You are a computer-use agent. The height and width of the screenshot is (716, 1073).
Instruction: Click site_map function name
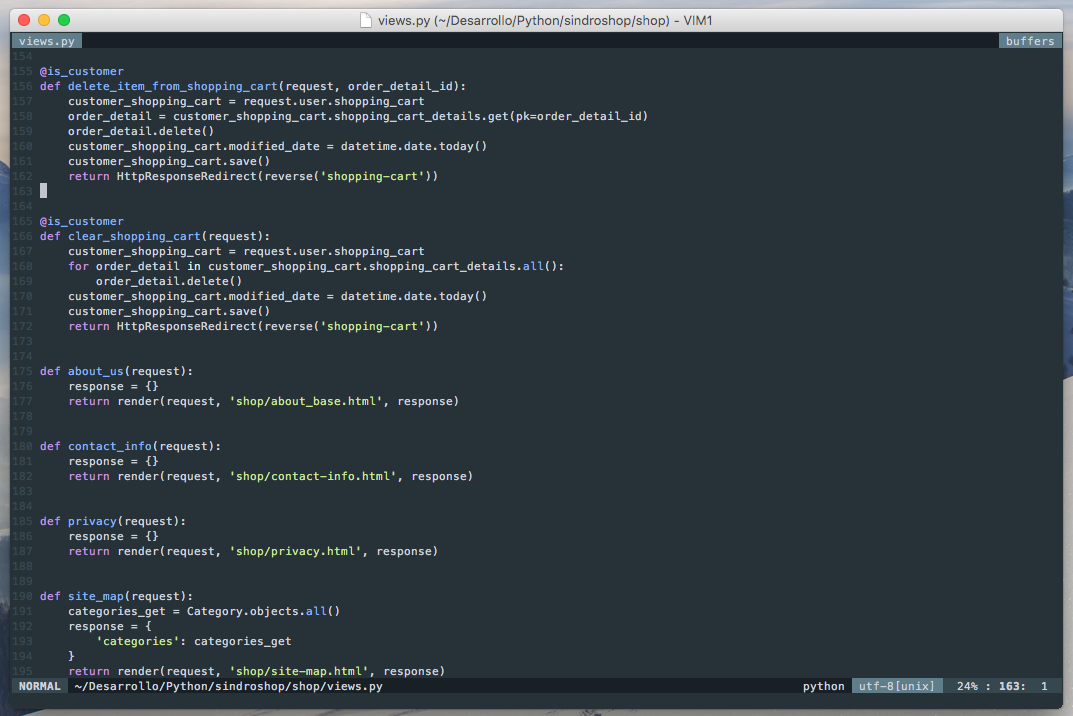[x=96, y=596]
